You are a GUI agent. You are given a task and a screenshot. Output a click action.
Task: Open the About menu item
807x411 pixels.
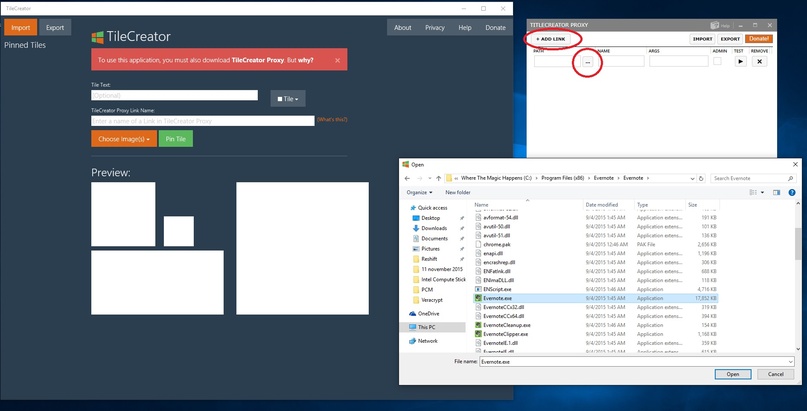point(402,28)
